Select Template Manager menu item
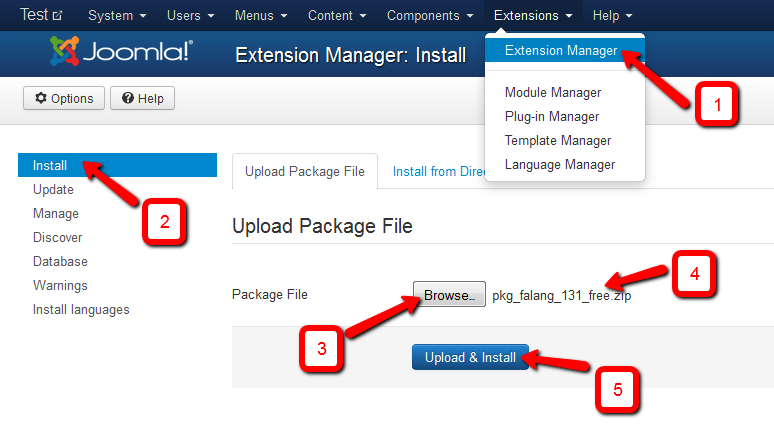Viewport: 774px width, 430px height. [558, 141]
